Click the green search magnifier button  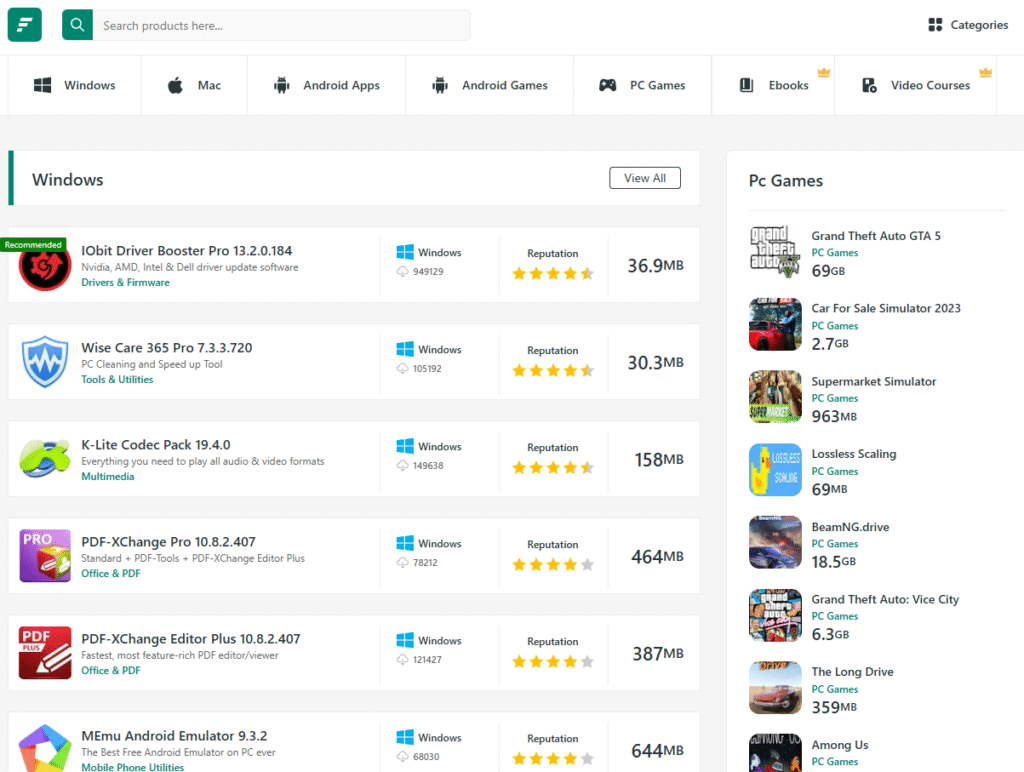[x=78, y=25]
